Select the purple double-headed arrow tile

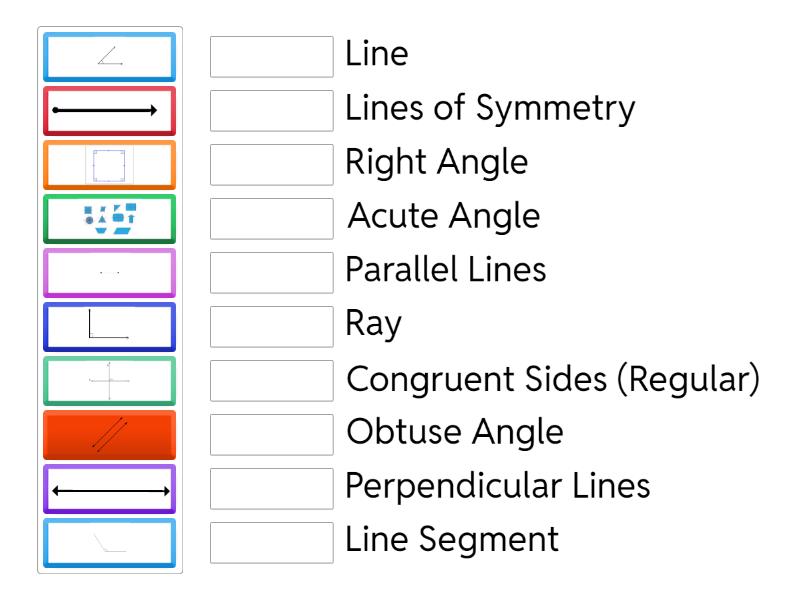click(108, 489)
